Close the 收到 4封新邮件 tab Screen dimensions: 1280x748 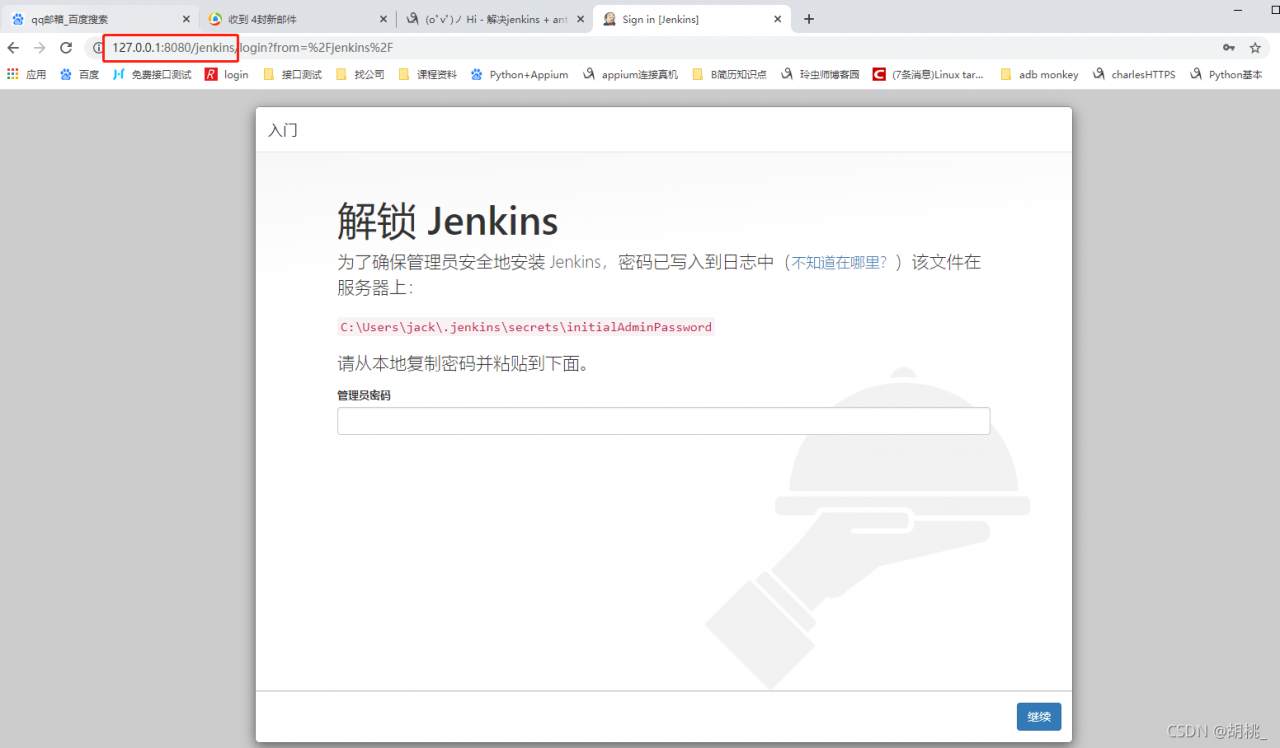(x=383, y=19)
